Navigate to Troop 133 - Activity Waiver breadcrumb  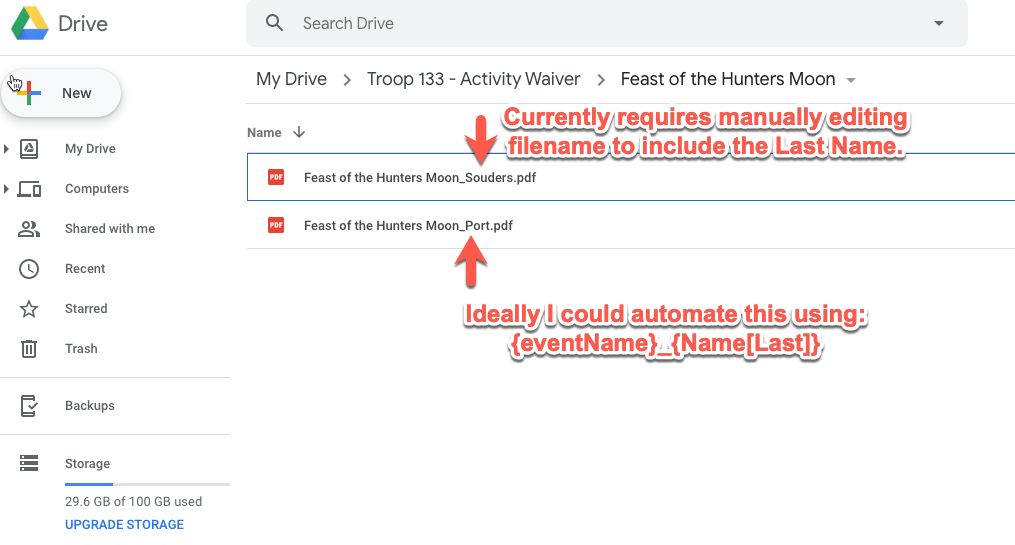(475, 79)
